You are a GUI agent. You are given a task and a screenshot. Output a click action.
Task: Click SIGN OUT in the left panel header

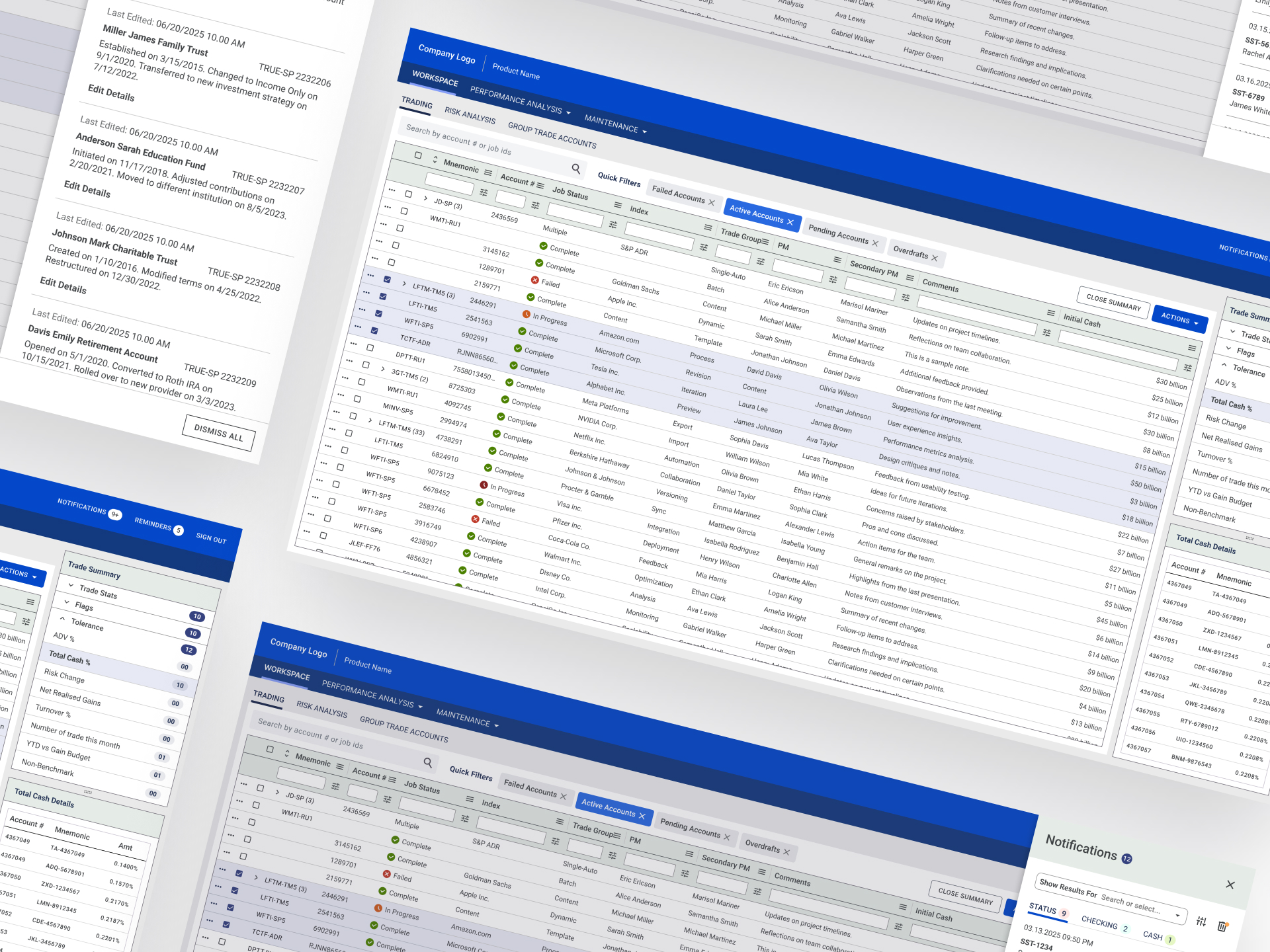[x=211, y=538]
